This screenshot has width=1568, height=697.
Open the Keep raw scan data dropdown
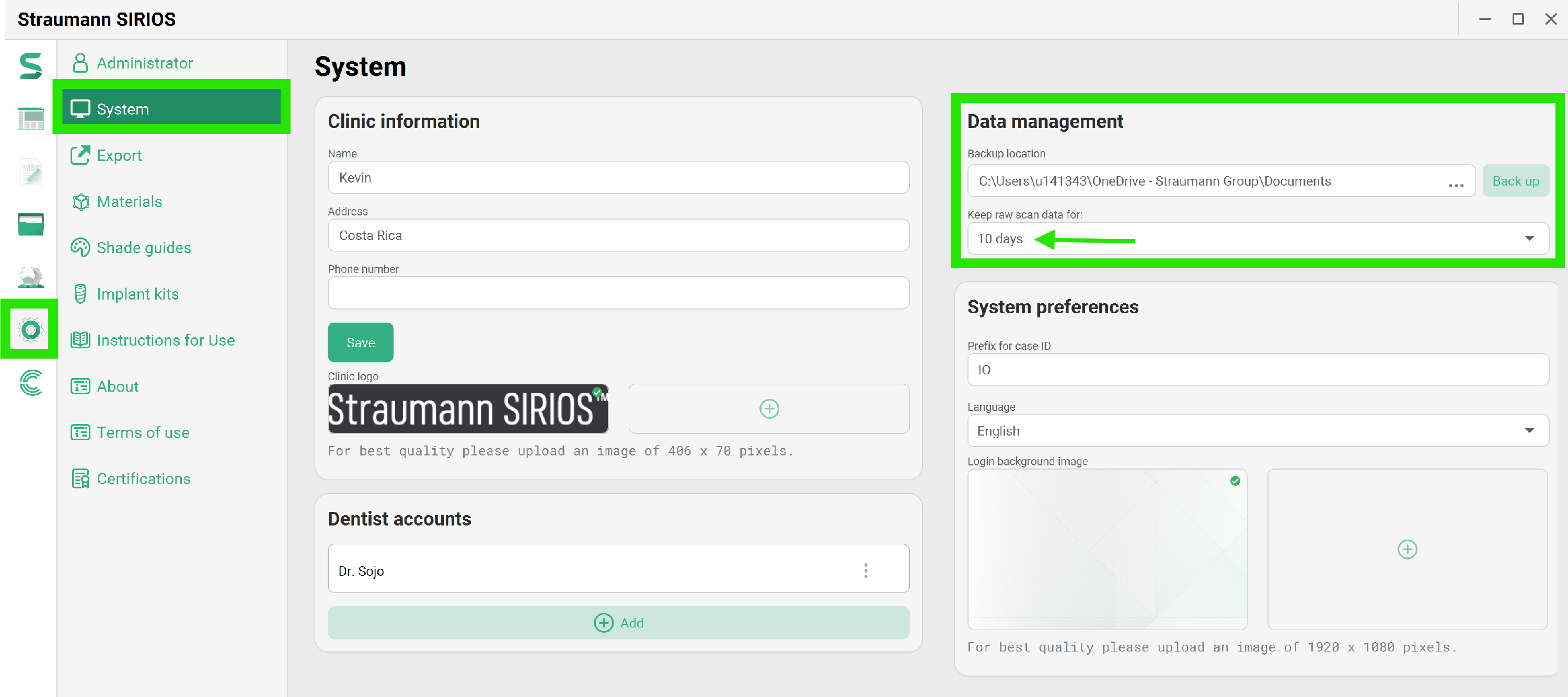1258,238
